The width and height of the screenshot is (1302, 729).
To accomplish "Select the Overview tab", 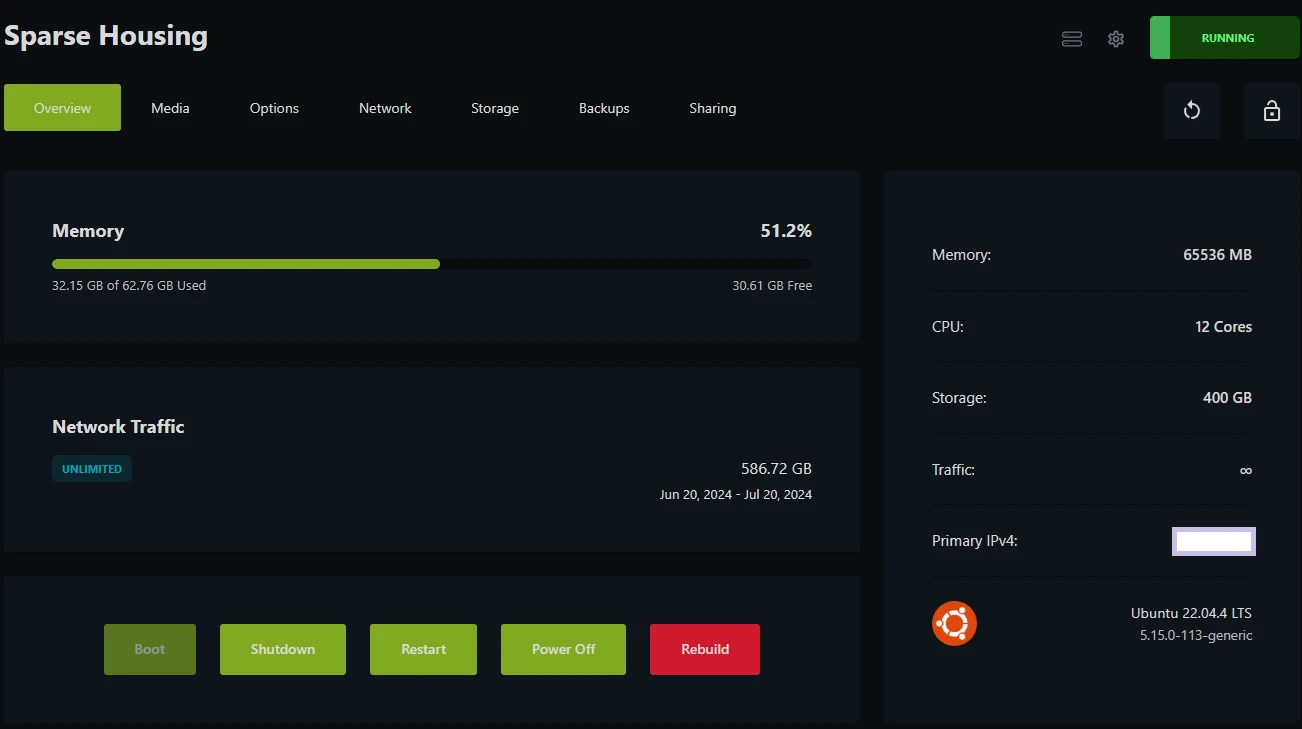I will (62, 108).
